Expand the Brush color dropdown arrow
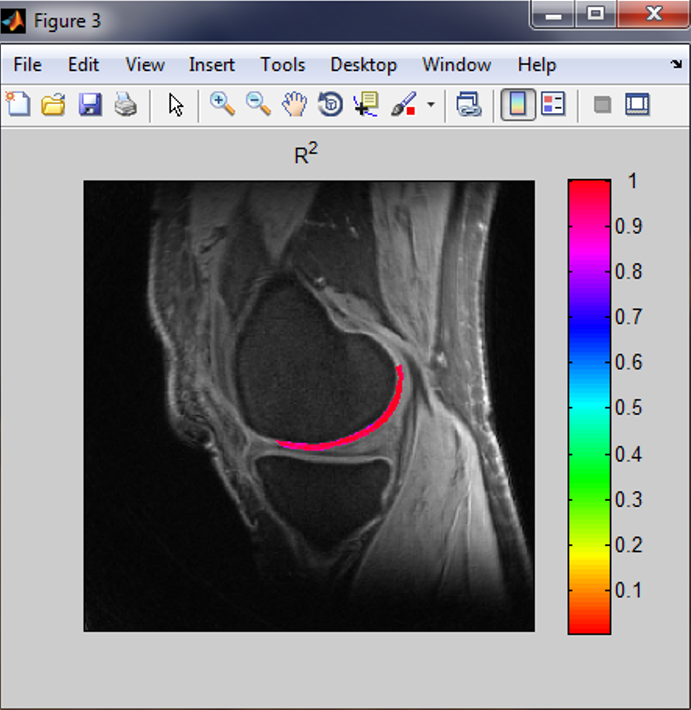691x710 pixels. point(431,105)
